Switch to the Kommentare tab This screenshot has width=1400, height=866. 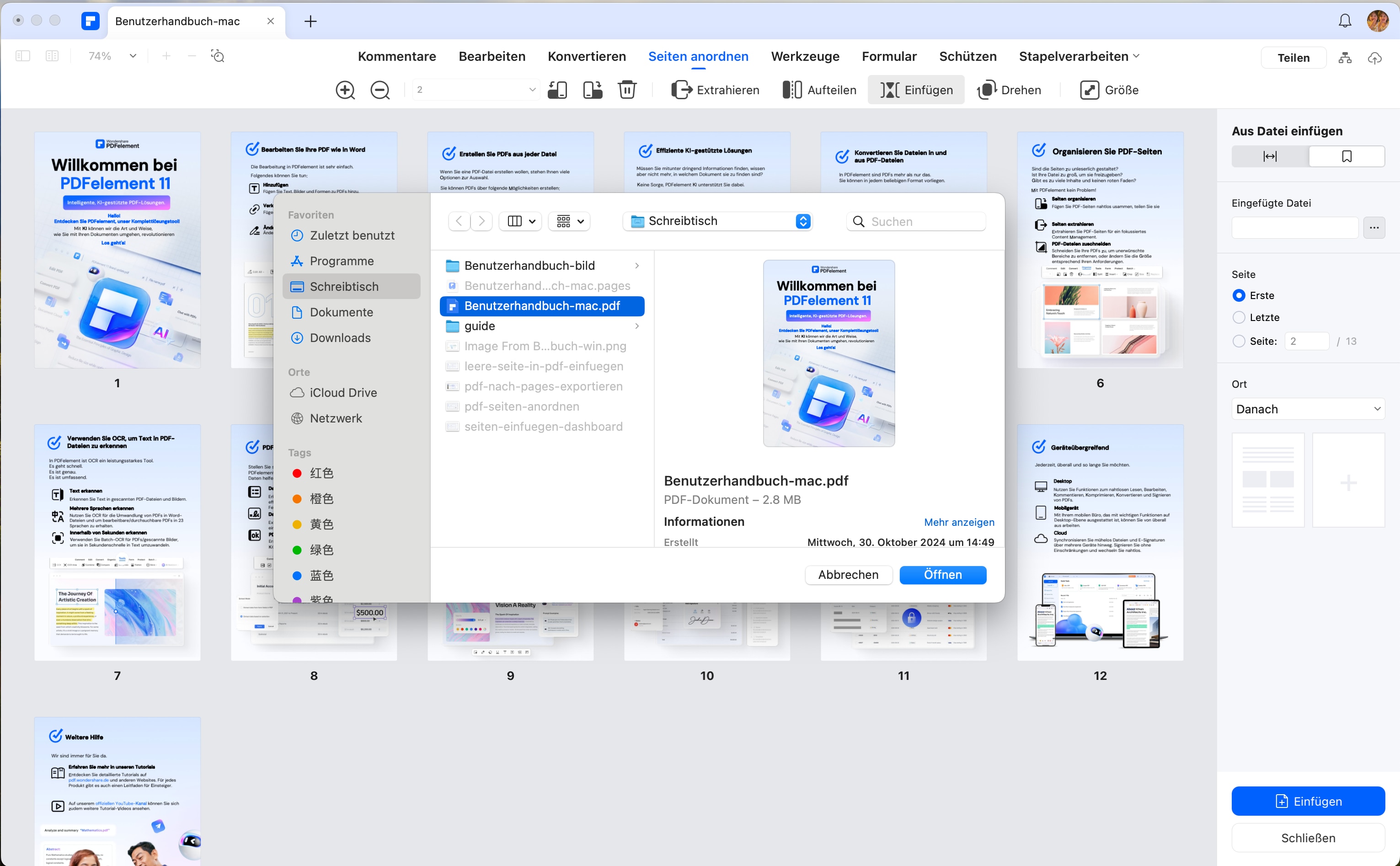(397, 56)
